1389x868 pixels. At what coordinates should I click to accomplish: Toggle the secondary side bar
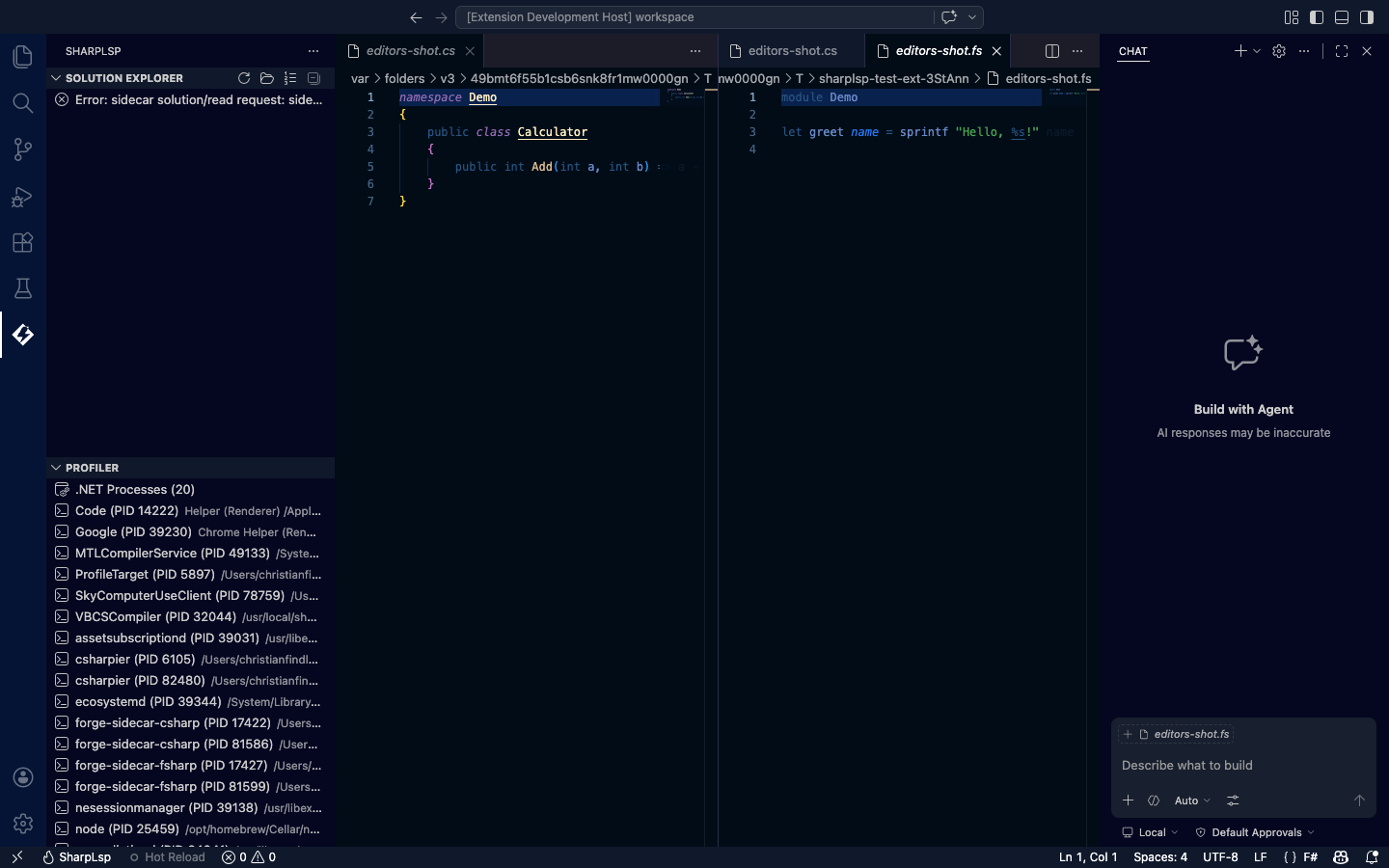coord(1367,17)
